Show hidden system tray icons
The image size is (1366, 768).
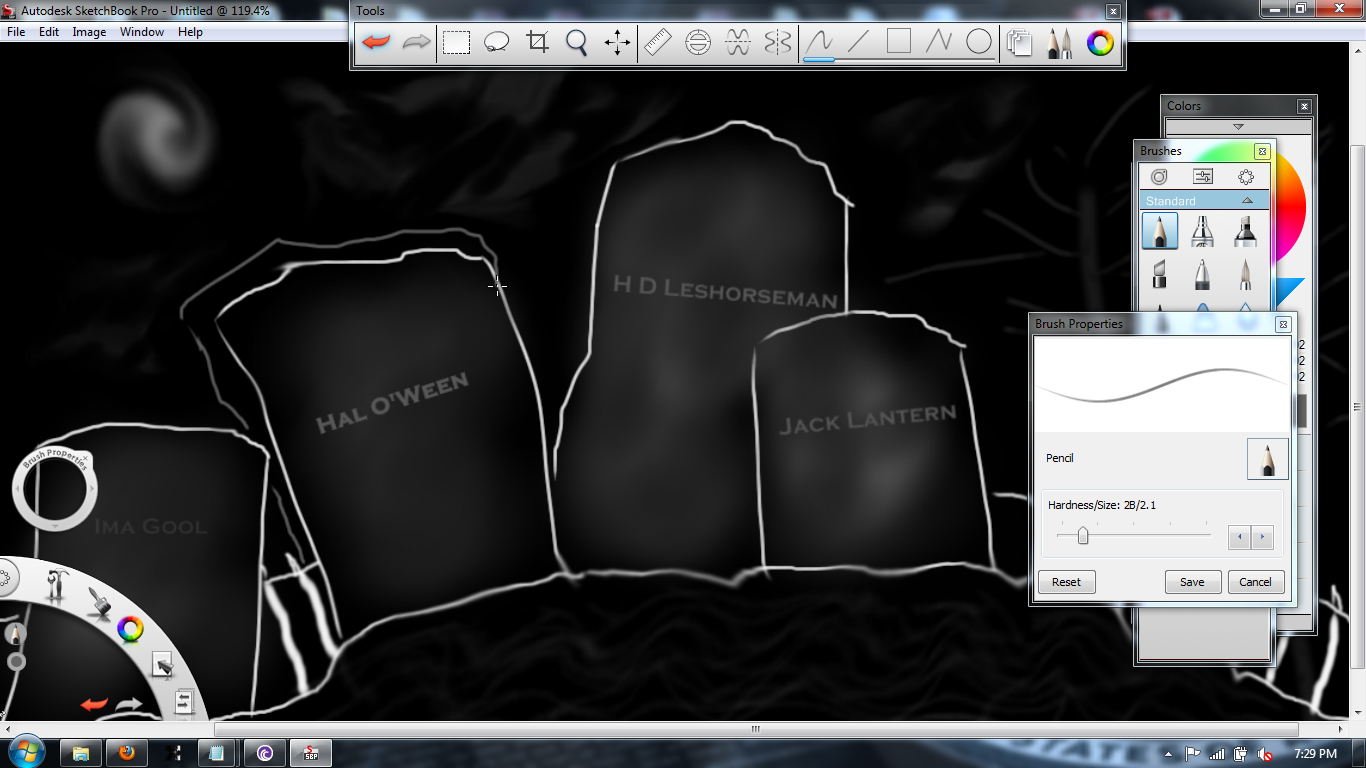pyautogui.click(x=1169, y=754)
